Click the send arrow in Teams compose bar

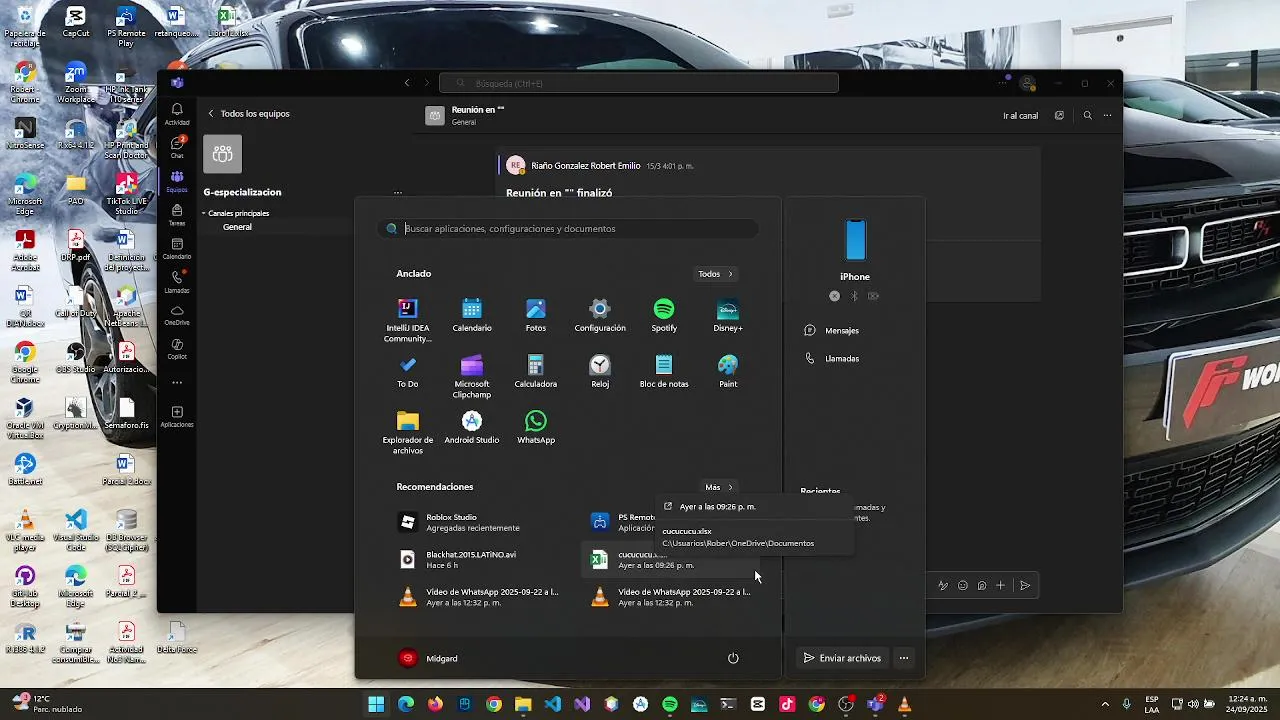pos(1025,586)
